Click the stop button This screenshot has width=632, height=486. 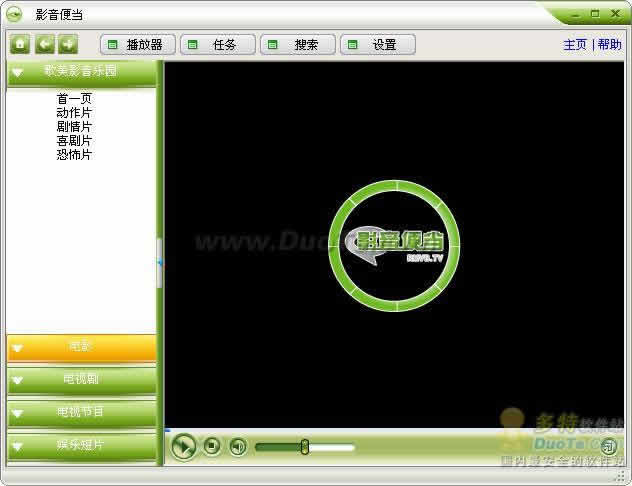(x=212, y=446)
